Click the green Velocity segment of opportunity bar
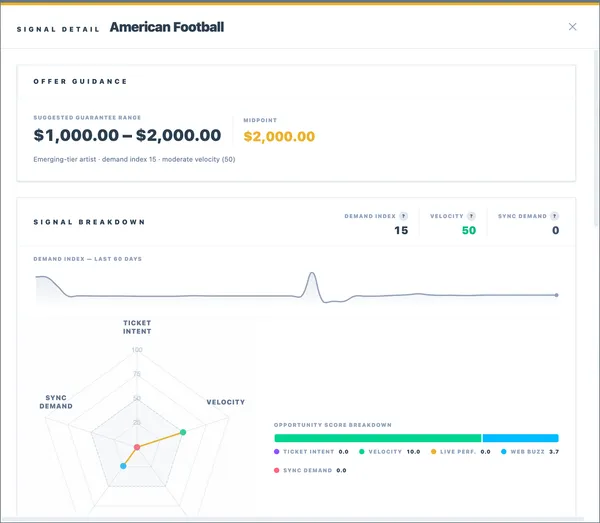The image size is (600, 523). [x=378, y=438]
